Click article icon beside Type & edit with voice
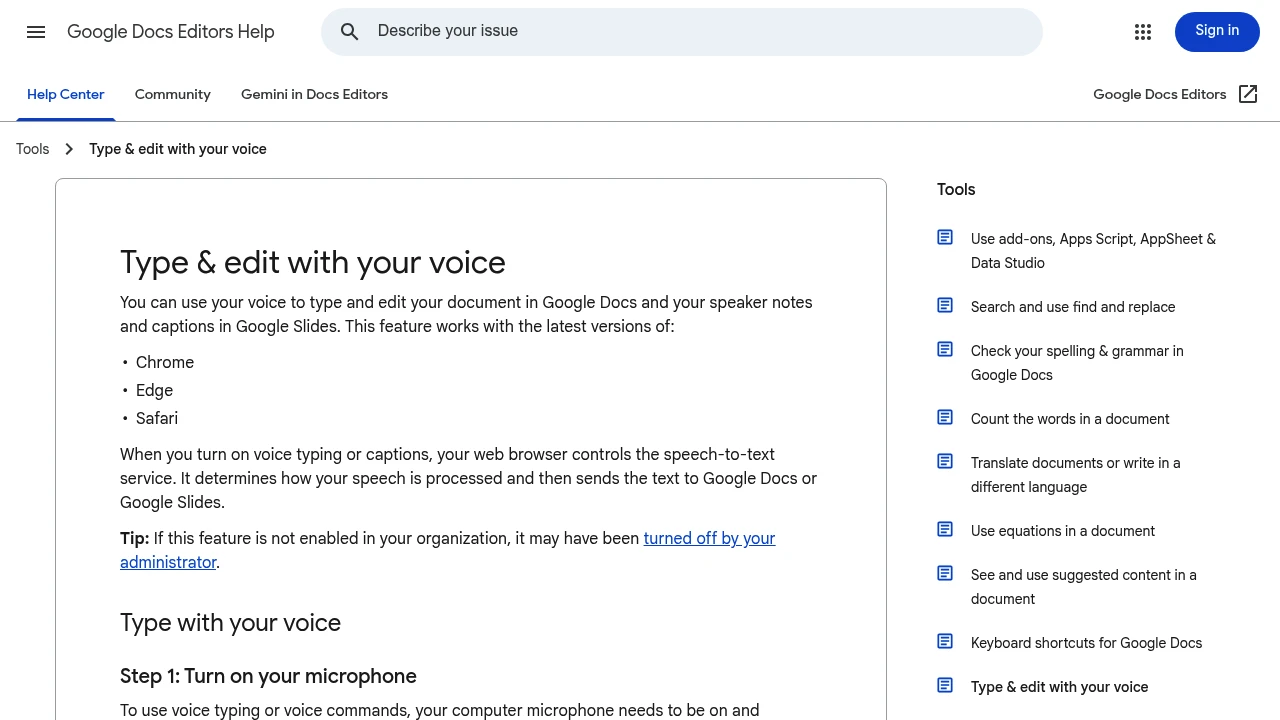 coord(945,685)
